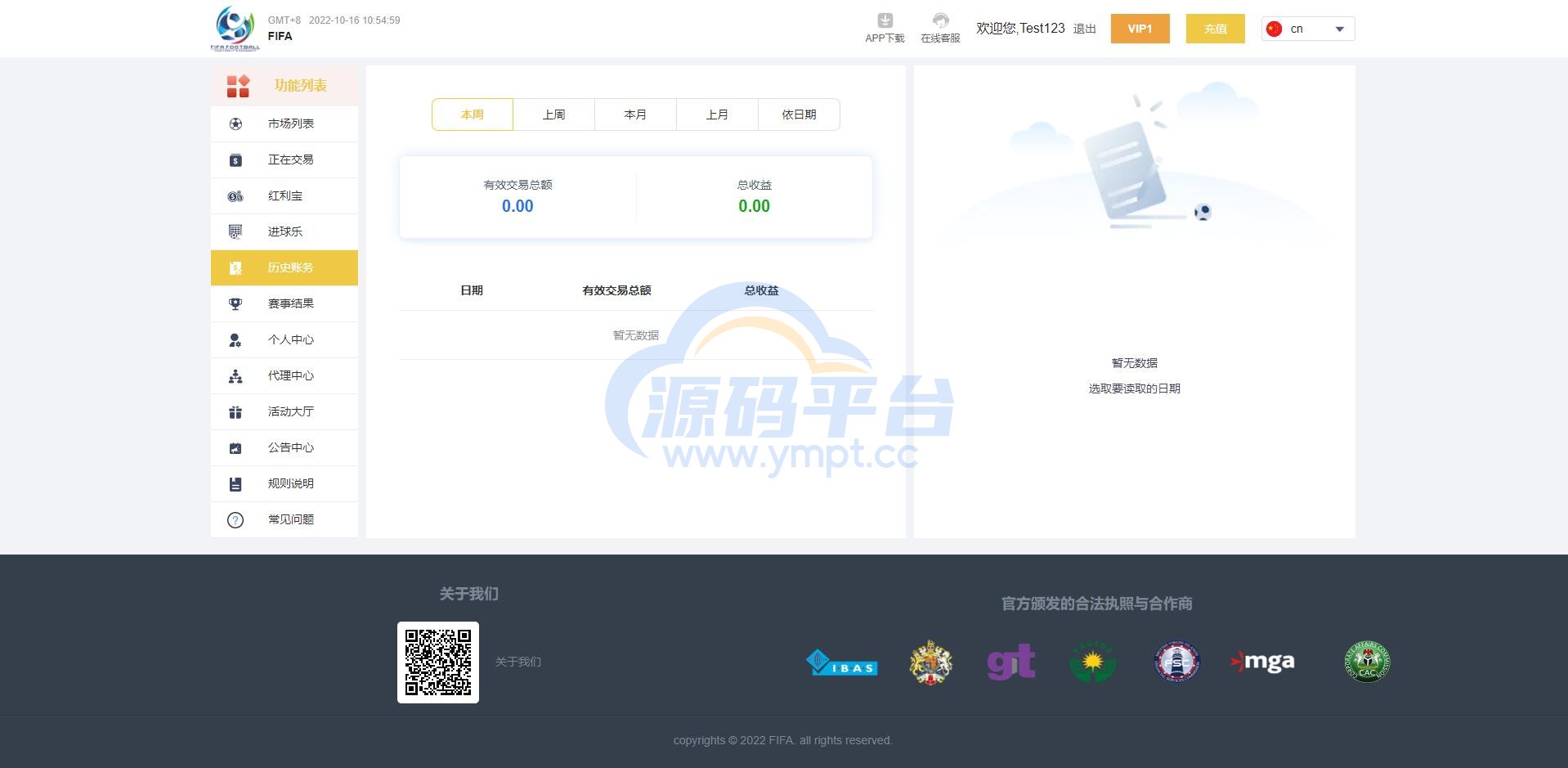The width and height of the screenshot is (1568, 768).
Task: Click the 退出 logout link
Action: (x=1085, y=29)
